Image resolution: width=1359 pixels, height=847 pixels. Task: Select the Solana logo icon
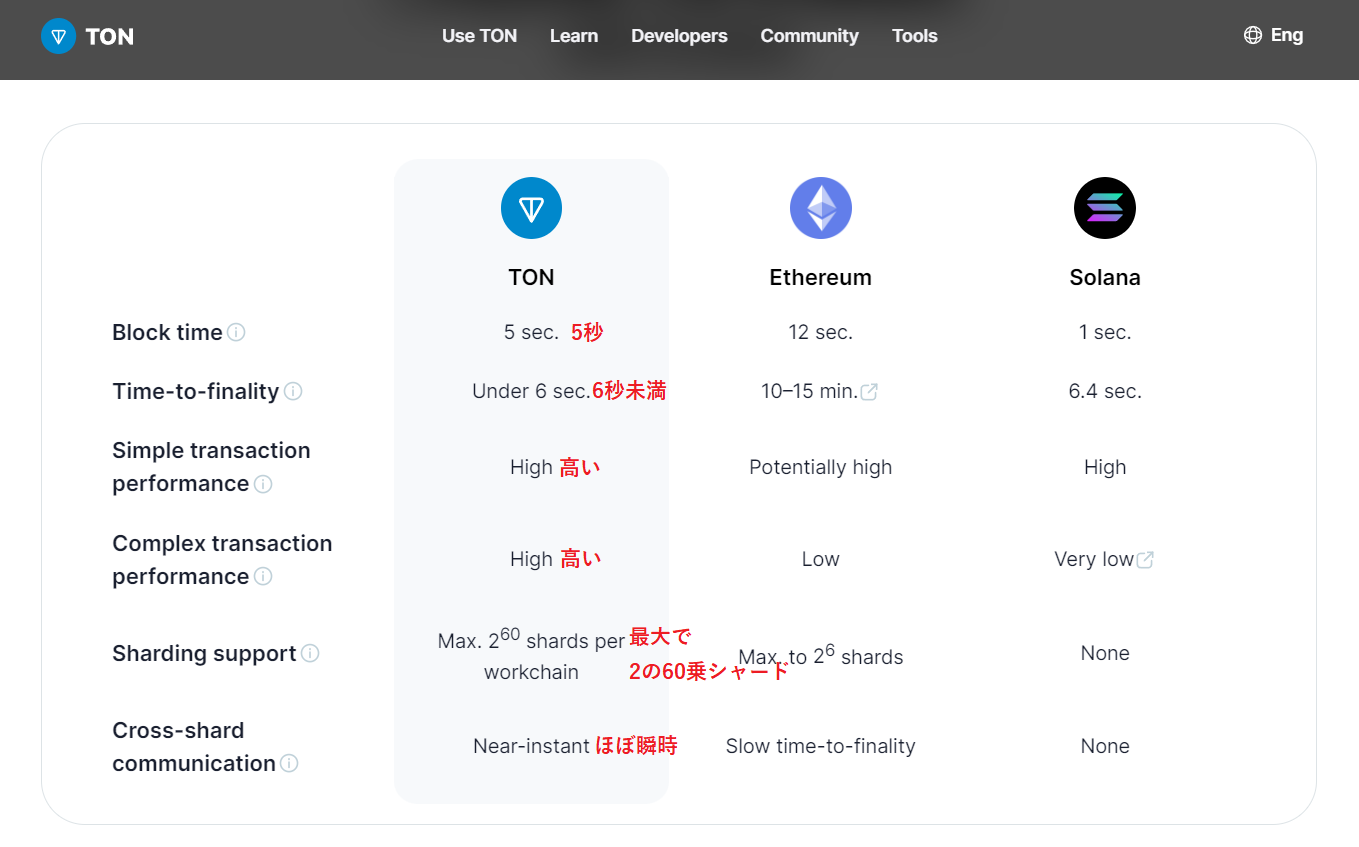click(x=1104, y=207)
